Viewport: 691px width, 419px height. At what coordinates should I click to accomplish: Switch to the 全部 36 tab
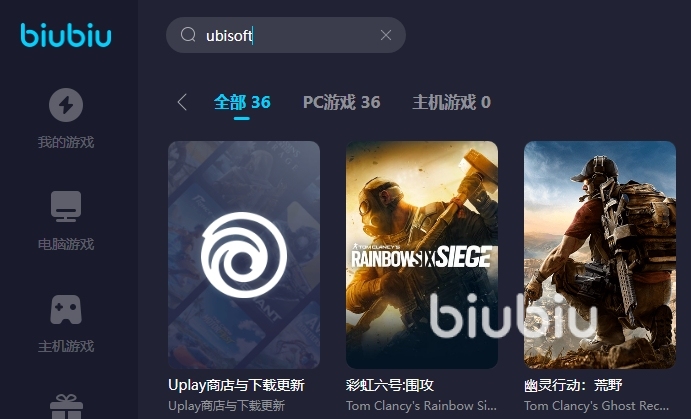pyautogui.click(x=242, y=102)
